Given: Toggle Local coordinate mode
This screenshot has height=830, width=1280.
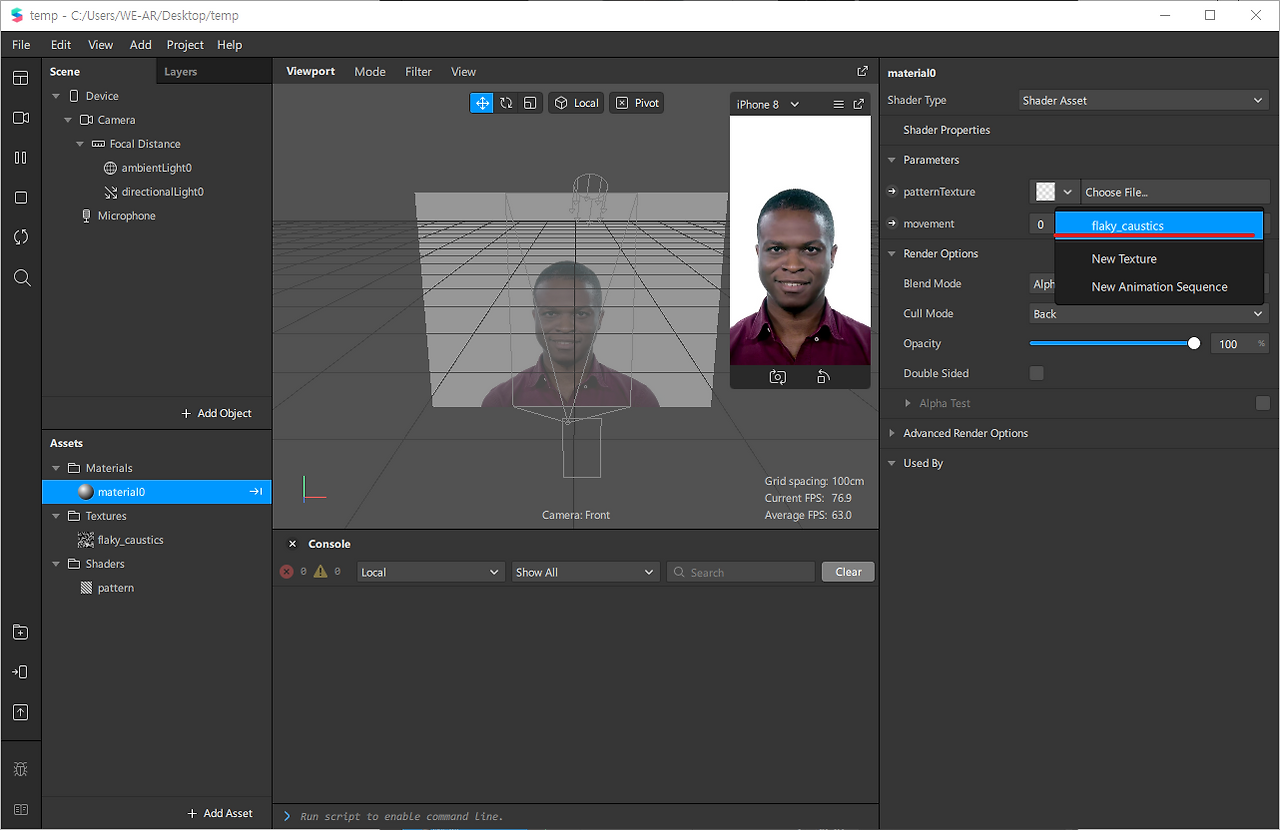Looking at the screenshot, I should pos(576,103).
